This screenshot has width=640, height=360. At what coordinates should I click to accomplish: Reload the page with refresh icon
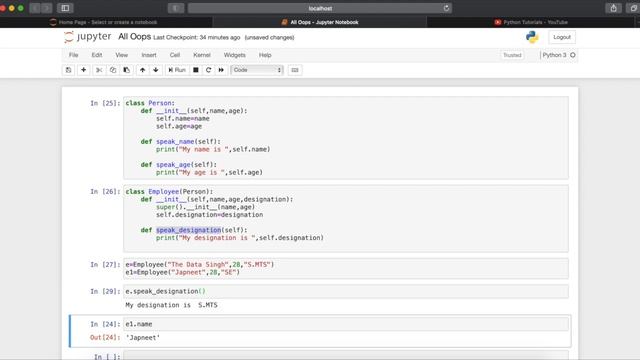[446, 8]
